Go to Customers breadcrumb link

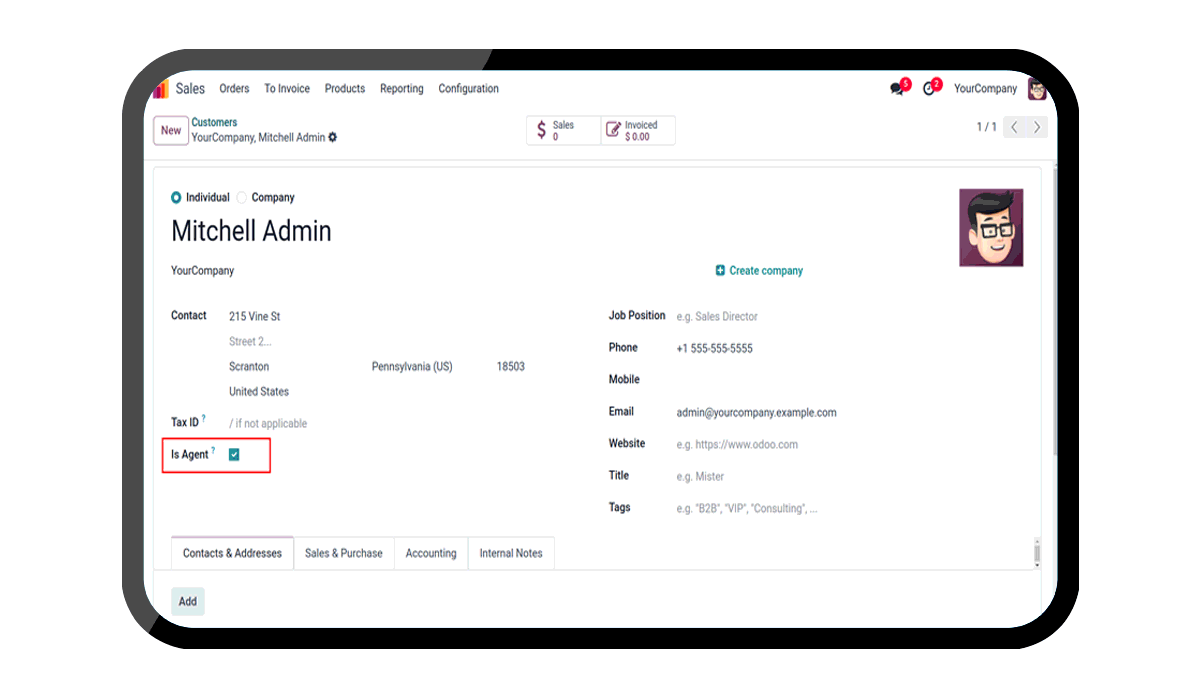pos(214,123)
